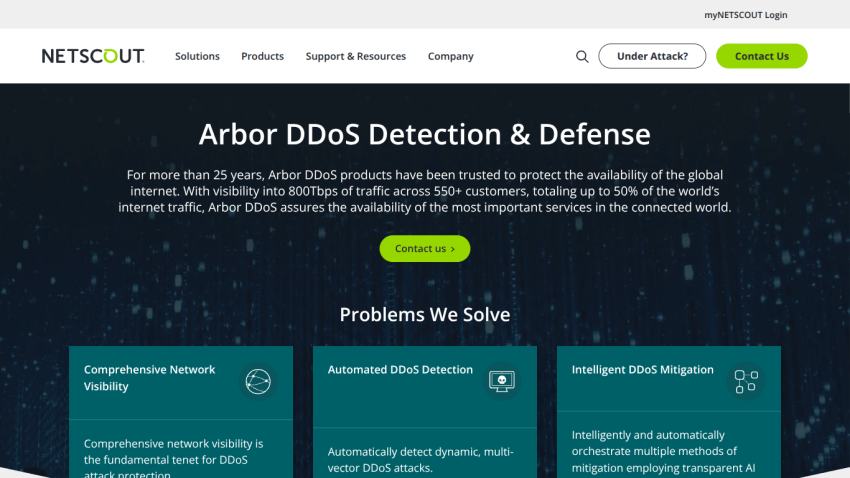Click the 'For more than 25 years' paragraph
This screenshot has height=478, width=850.
click(x=425, y=191)
